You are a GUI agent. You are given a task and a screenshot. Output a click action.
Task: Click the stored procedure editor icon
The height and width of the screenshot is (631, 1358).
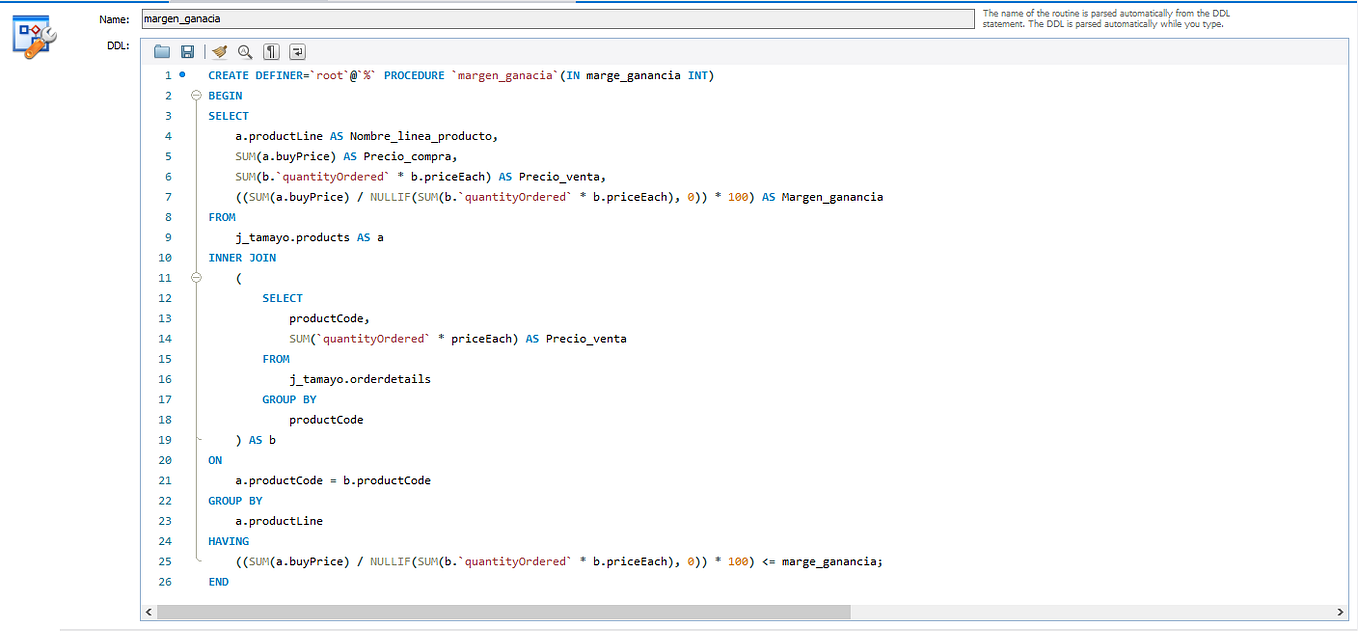click(34, 36)
